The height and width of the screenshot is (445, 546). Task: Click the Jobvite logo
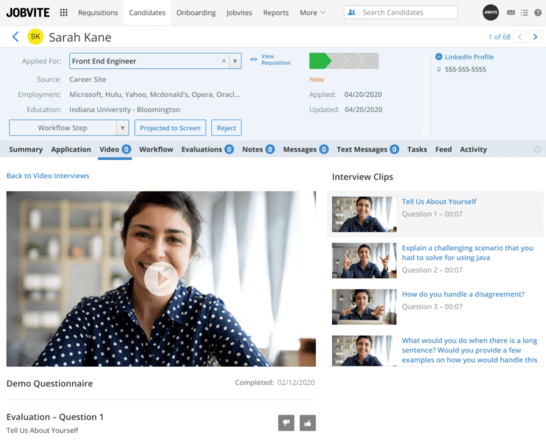pos(28,13)
